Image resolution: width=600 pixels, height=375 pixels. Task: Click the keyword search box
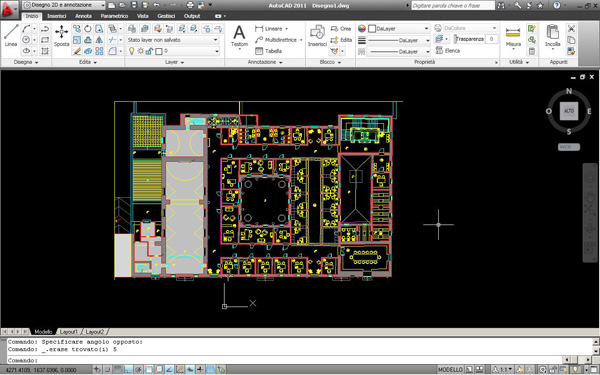pos(453,5)
